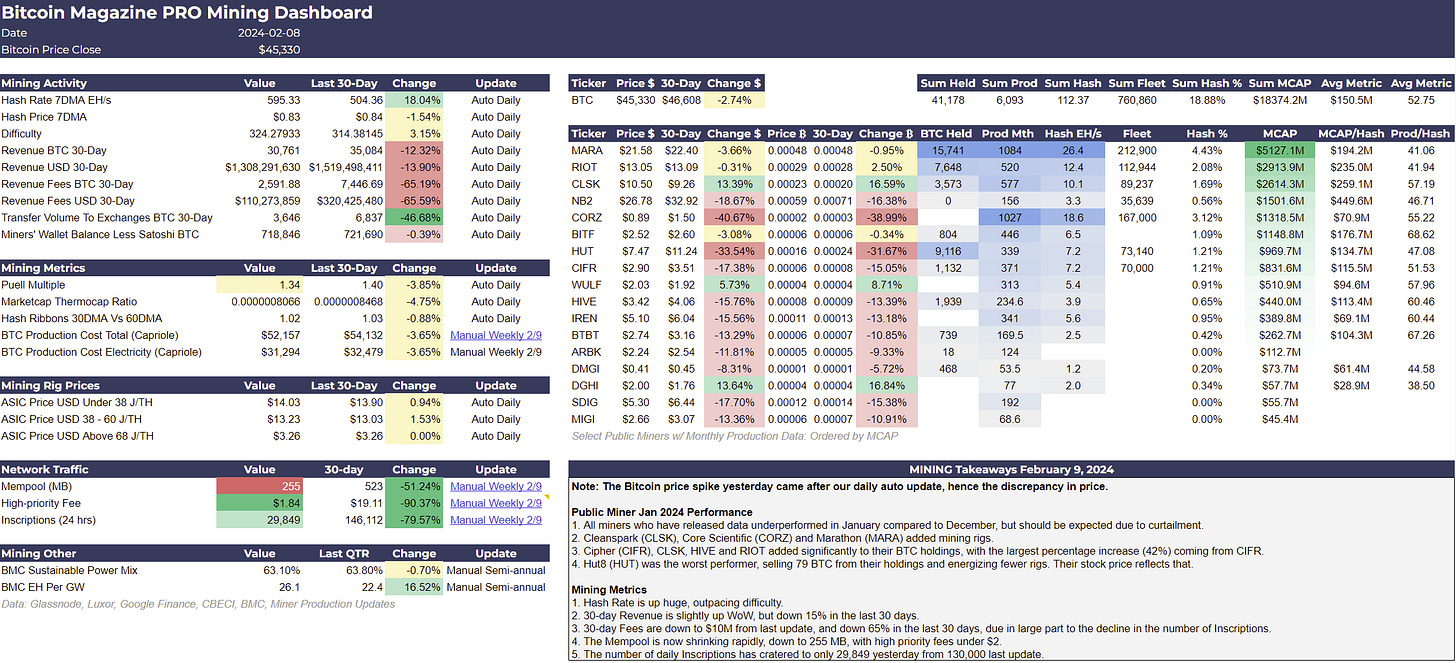Screen dimensions: 1456x663
Task: Click ASIC Price USD Above 68 J/TH label
Action: point(78,436)
